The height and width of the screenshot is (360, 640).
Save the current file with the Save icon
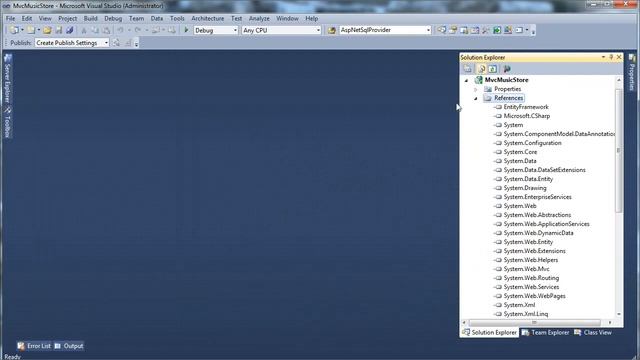point(58,30)
